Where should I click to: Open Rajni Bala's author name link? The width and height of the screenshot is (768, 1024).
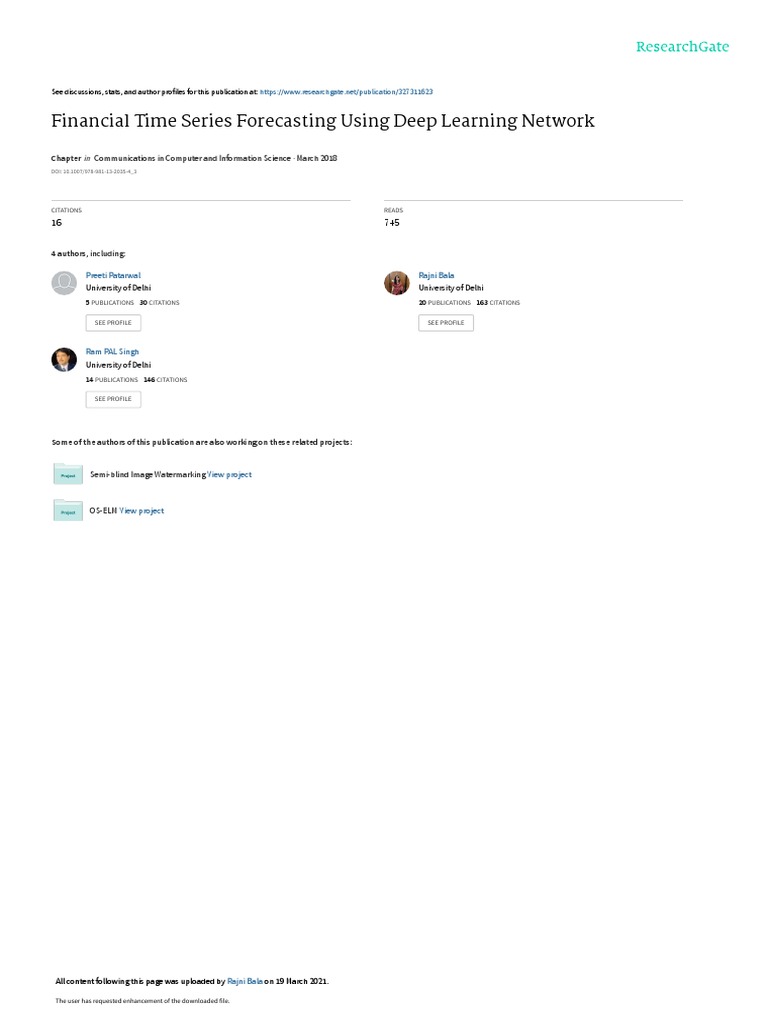(436, 274)
